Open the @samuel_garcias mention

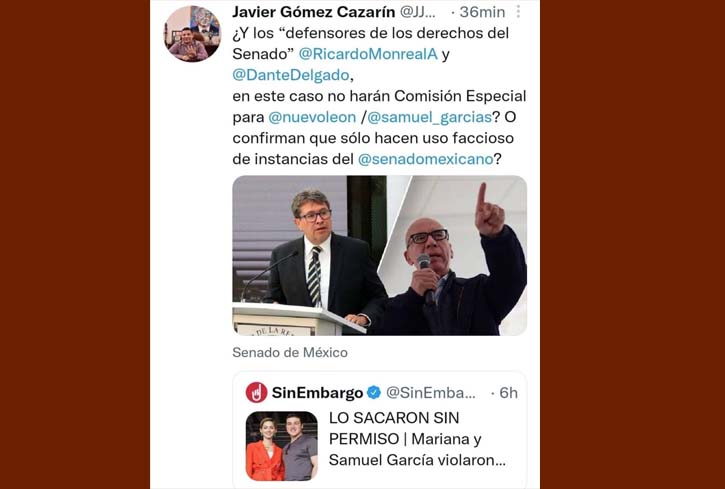(x=429, y=117)
